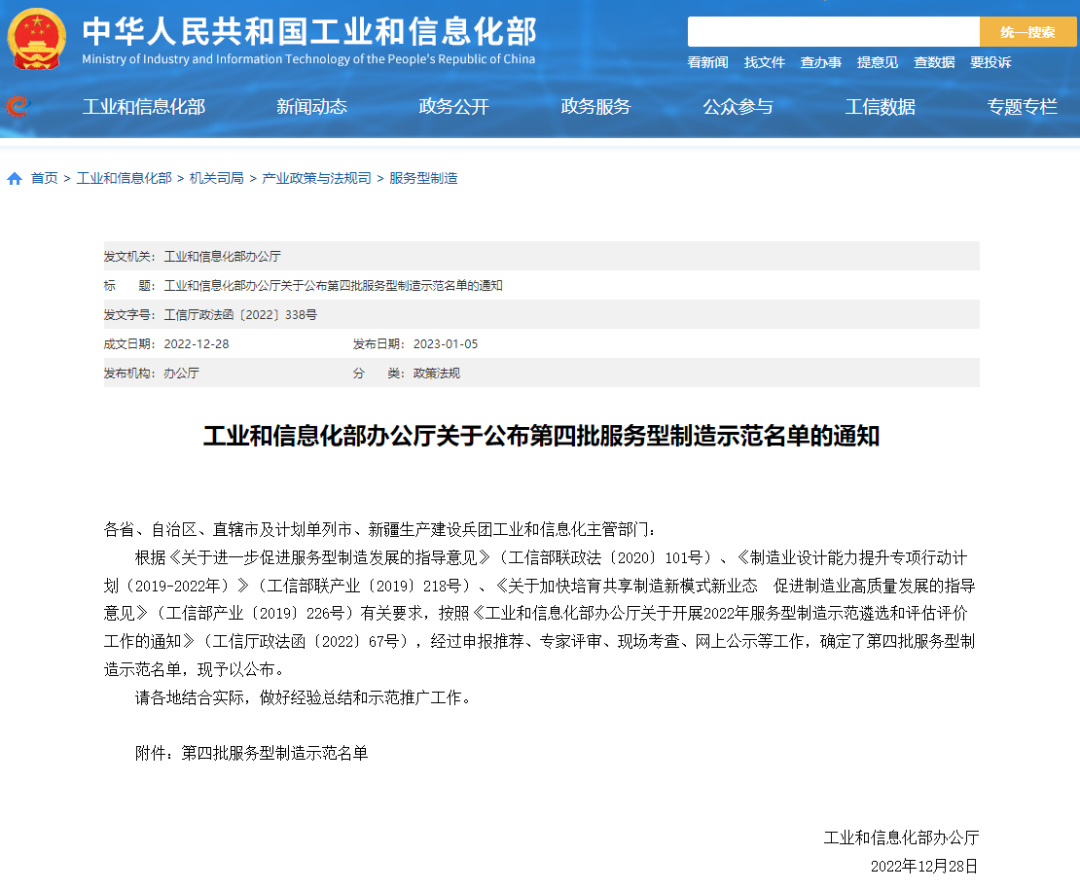Open the 政务公开 nav menu
The width and height of the screenshot is (1080, 891).
[454, 107]
